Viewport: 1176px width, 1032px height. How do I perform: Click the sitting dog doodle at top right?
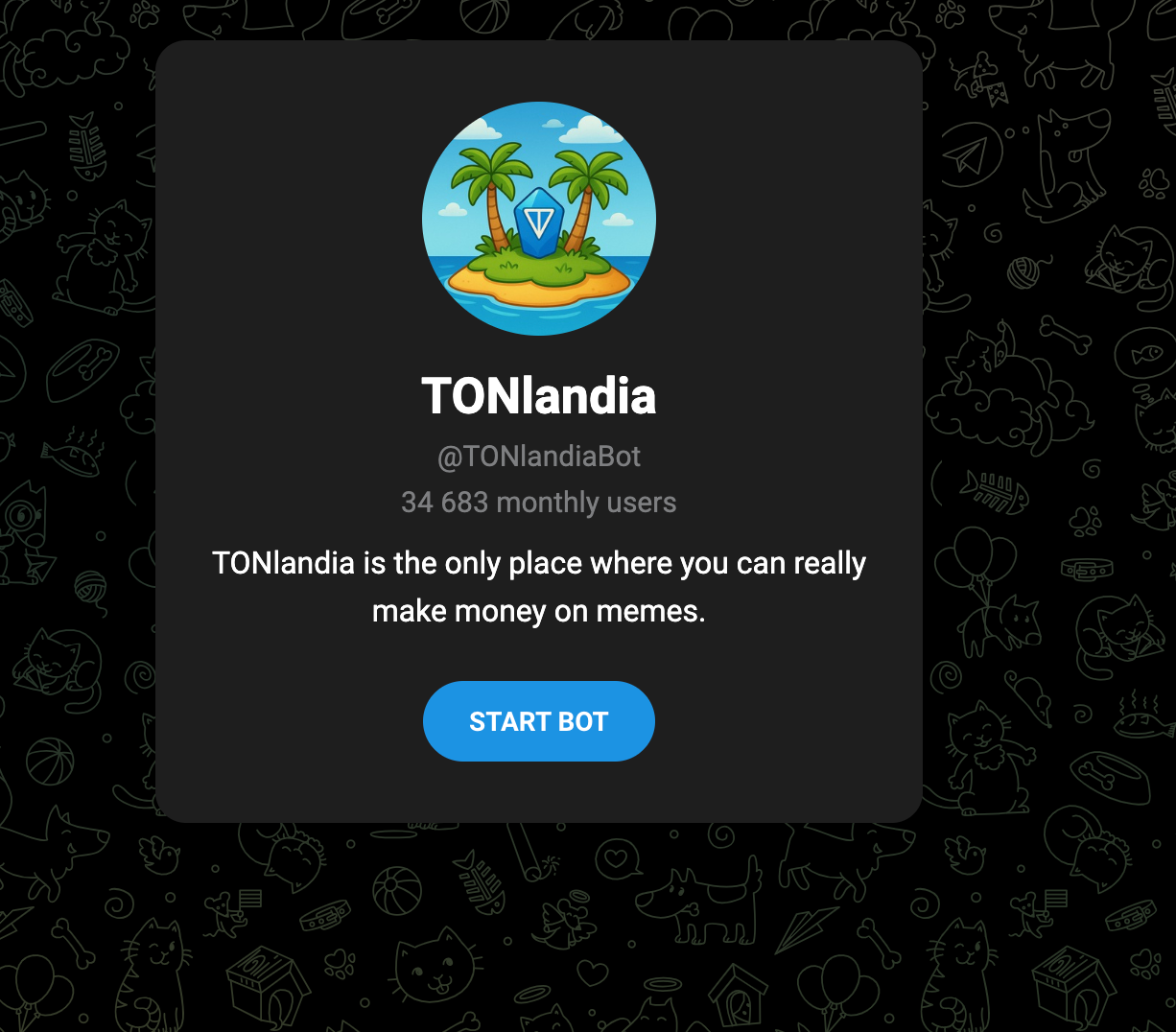click(x=1063, y=163)
